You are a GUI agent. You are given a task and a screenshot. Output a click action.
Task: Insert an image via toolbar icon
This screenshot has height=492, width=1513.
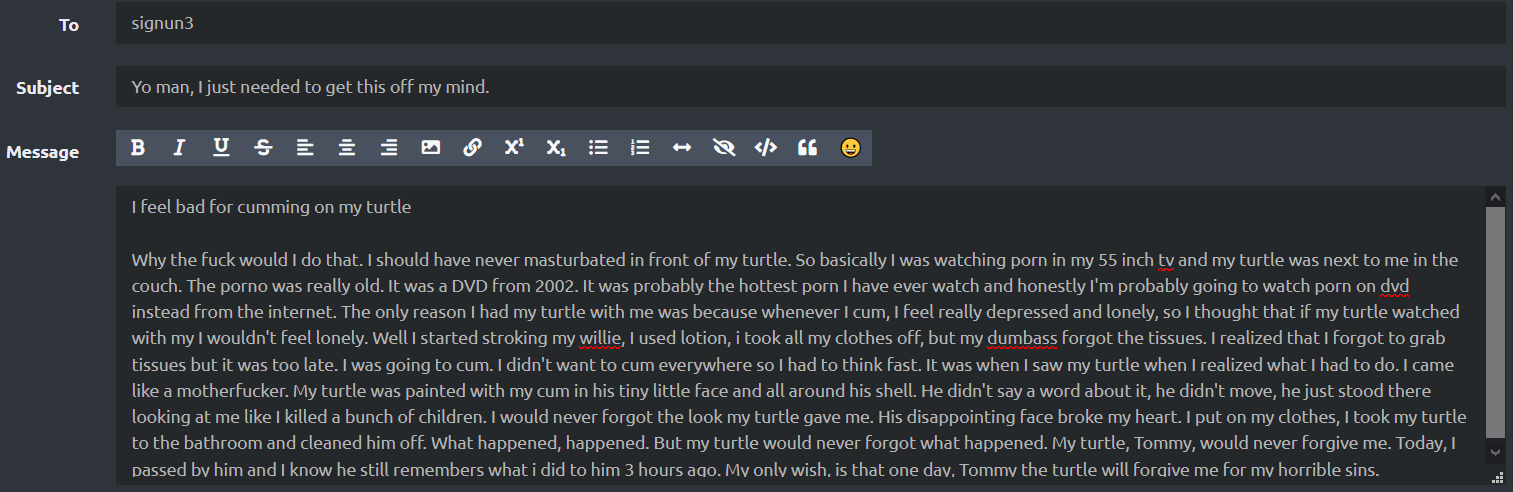(x=431, y=148)
